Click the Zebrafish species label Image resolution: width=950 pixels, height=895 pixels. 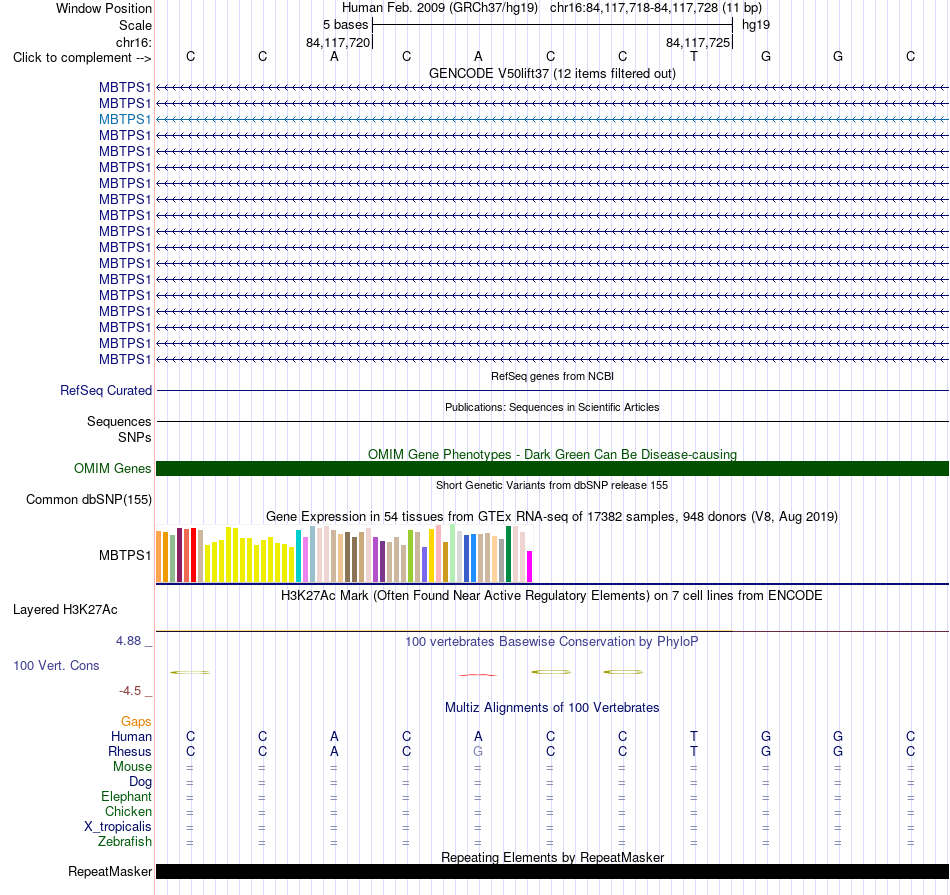coord(125,842)
